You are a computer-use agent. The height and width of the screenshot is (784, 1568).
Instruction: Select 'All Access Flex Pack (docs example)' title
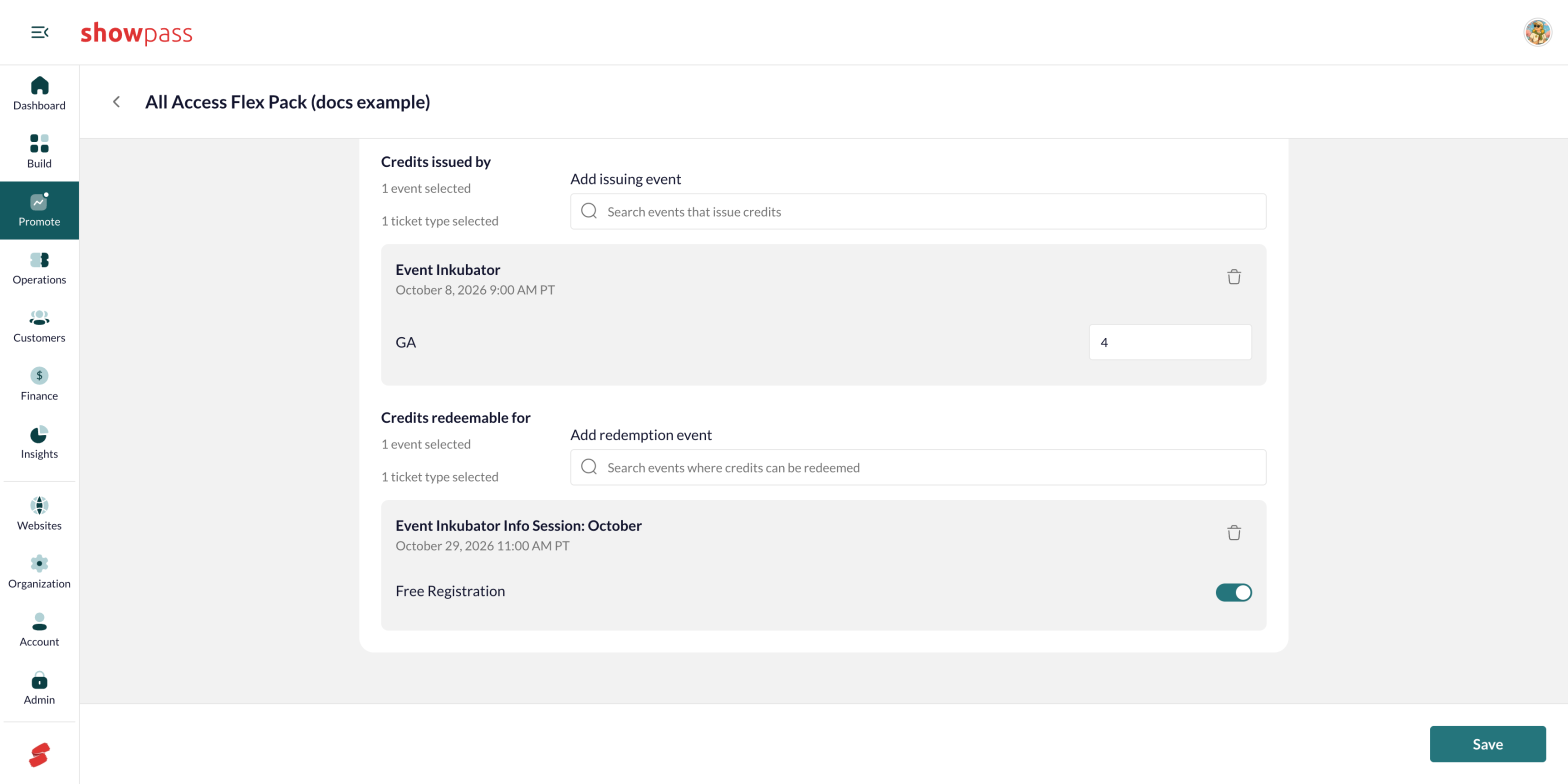[x=287, y=101]
